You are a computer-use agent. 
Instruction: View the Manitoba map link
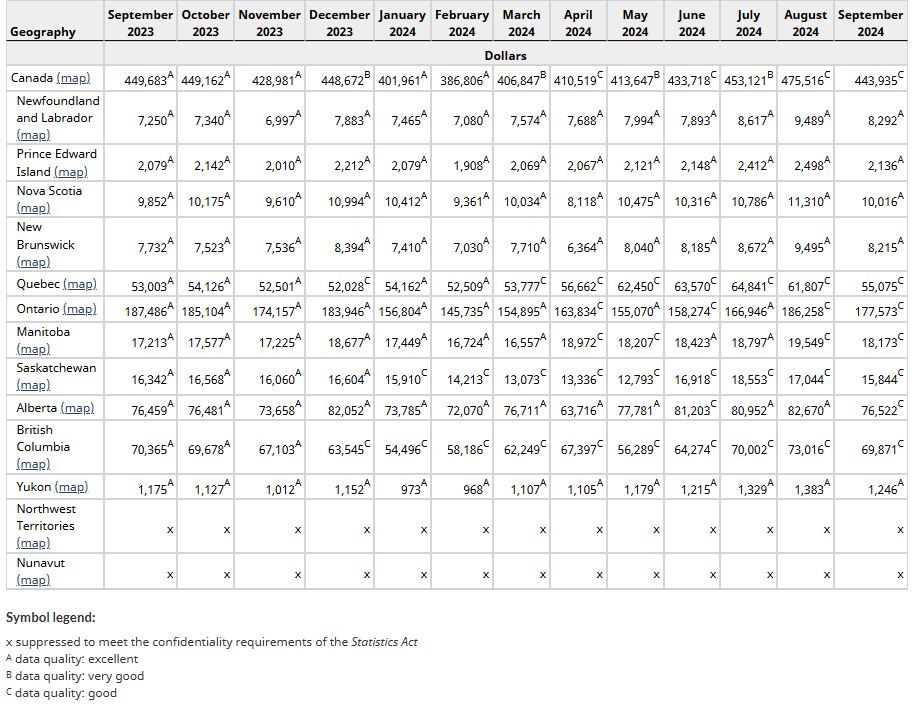pos(33,349)
